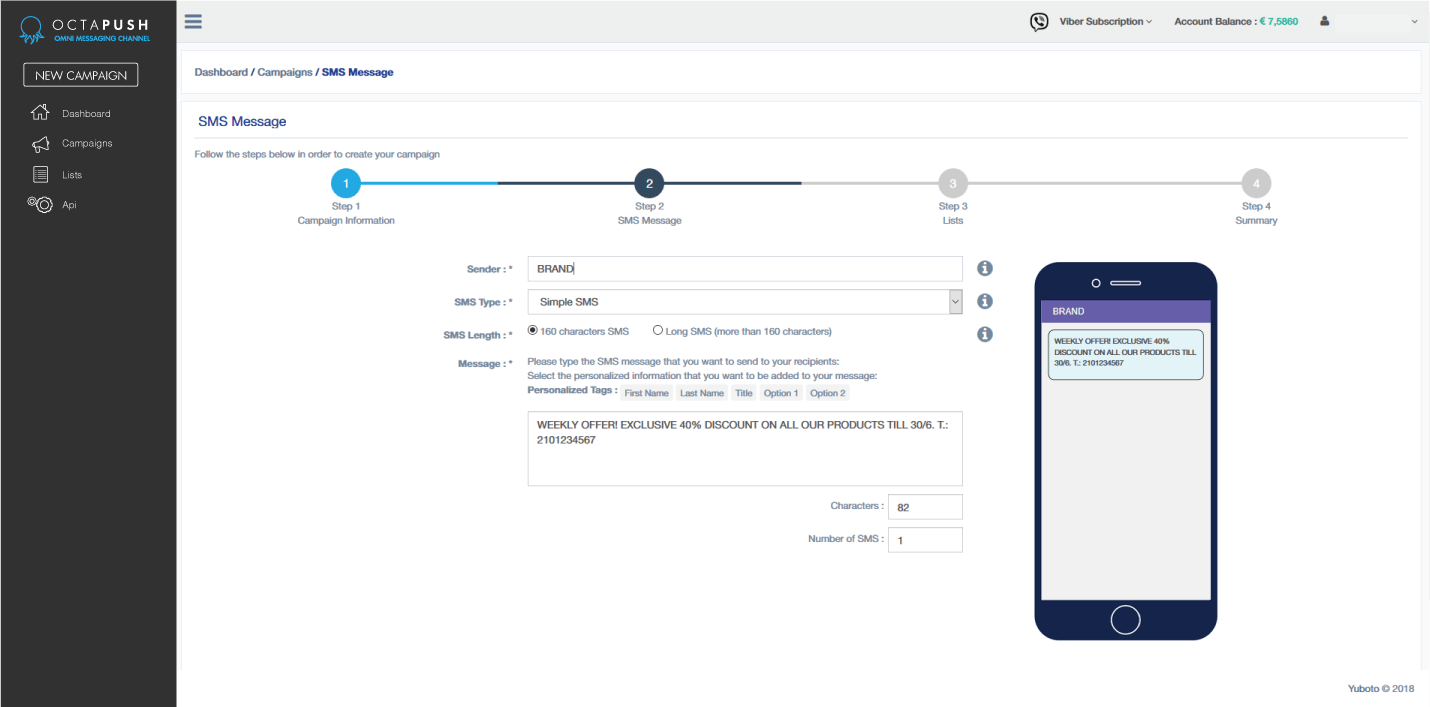Click inside the message text area
Screen dimensions: 1430x707
[745, 448]
